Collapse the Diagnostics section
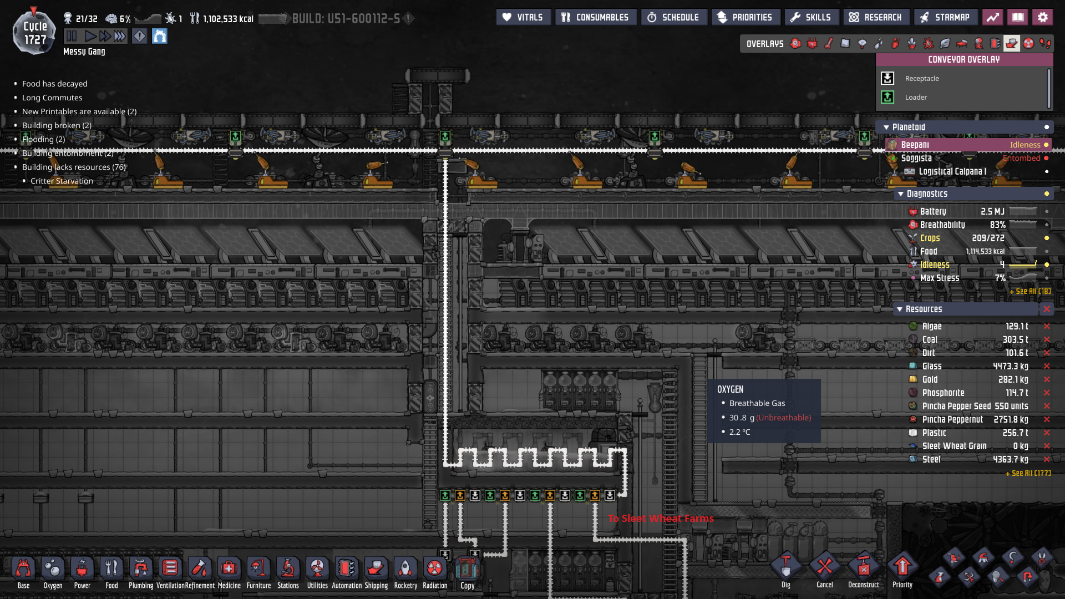Image resolution: width=1065 pixels, height=599 pixels. coord(900,194)
